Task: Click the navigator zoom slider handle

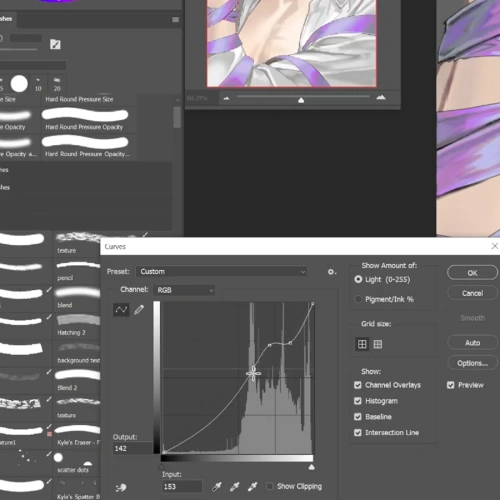Action: [301, 100]
